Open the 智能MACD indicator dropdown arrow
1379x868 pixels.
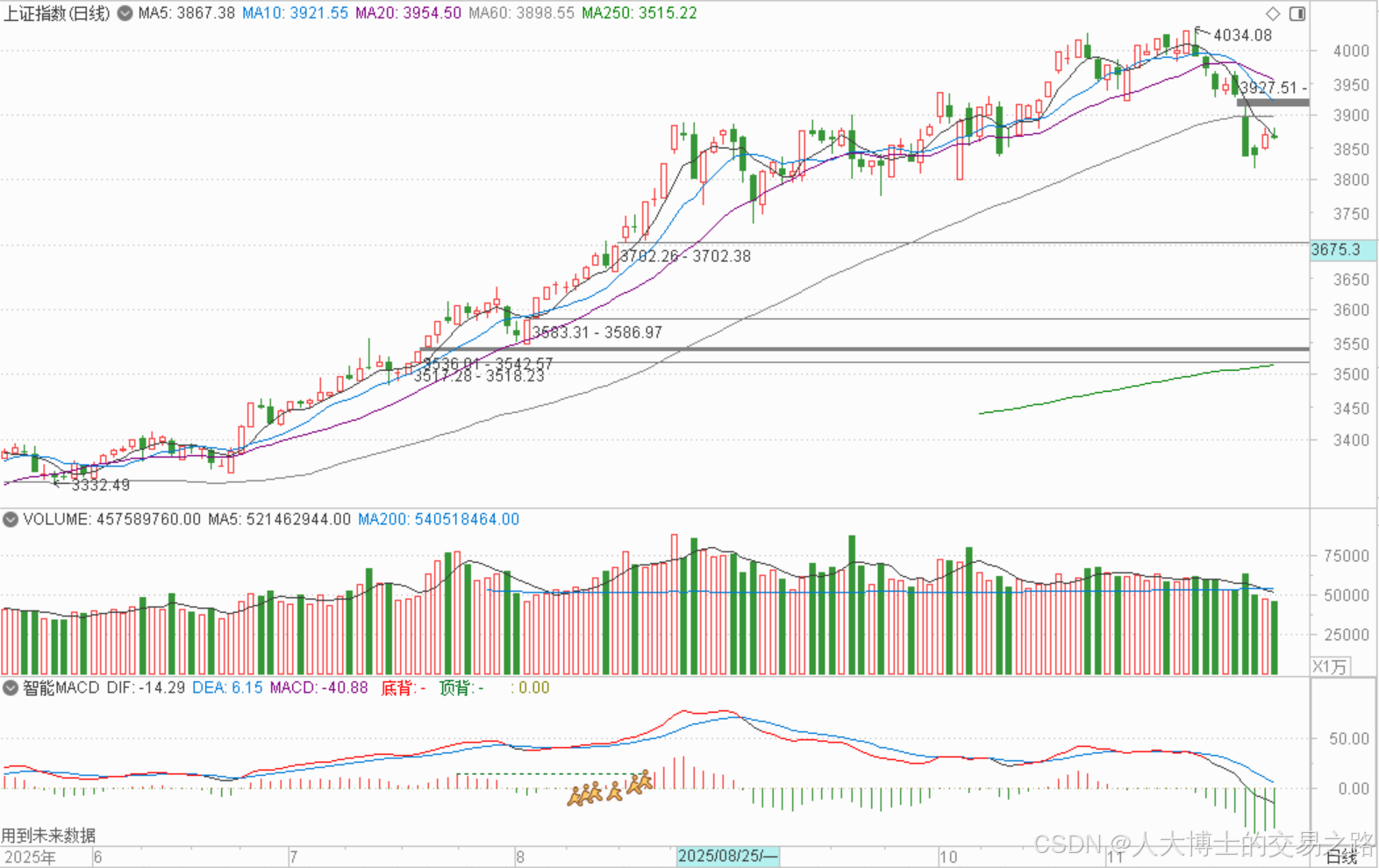(11, 688)
